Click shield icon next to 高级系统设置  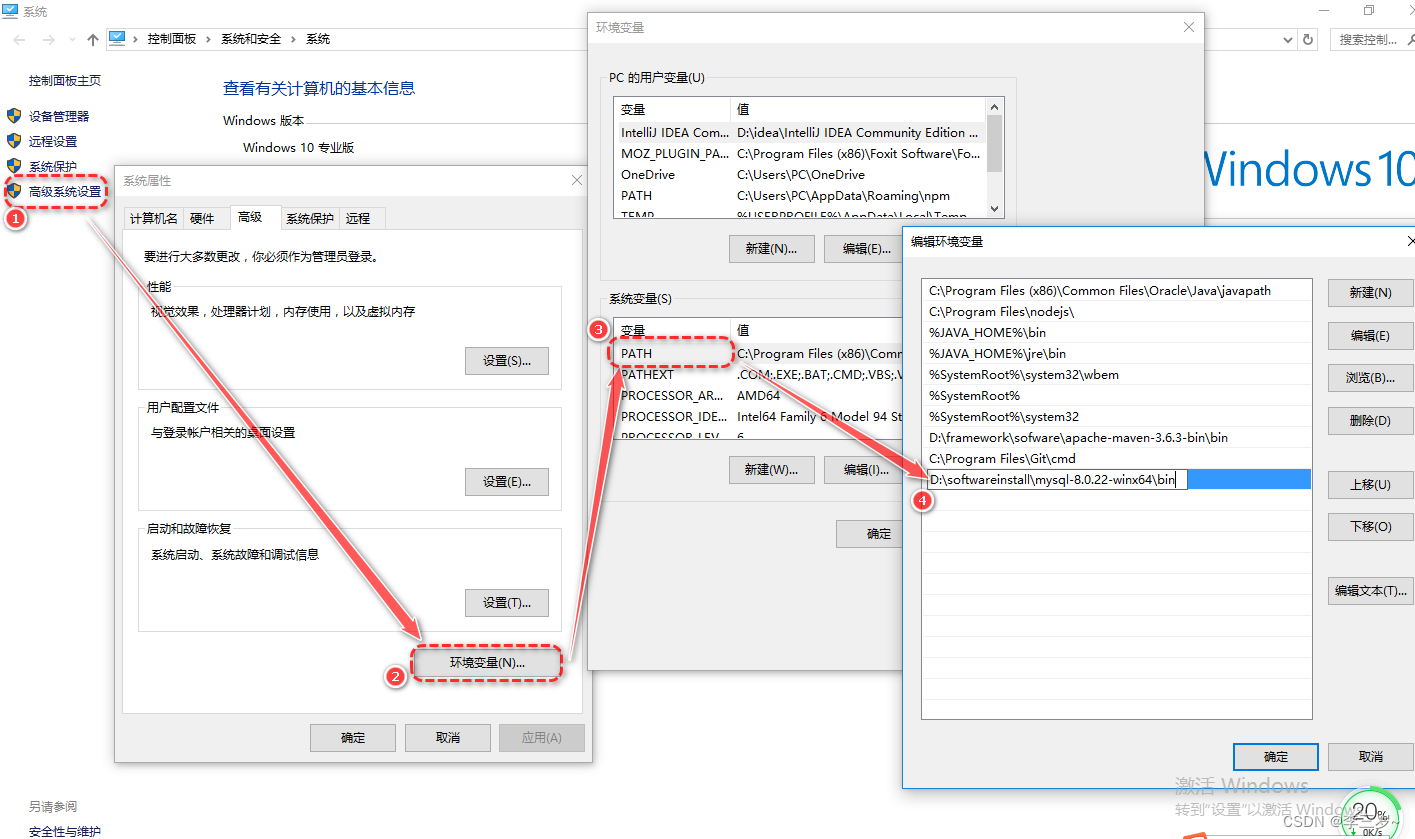[14, 191]
